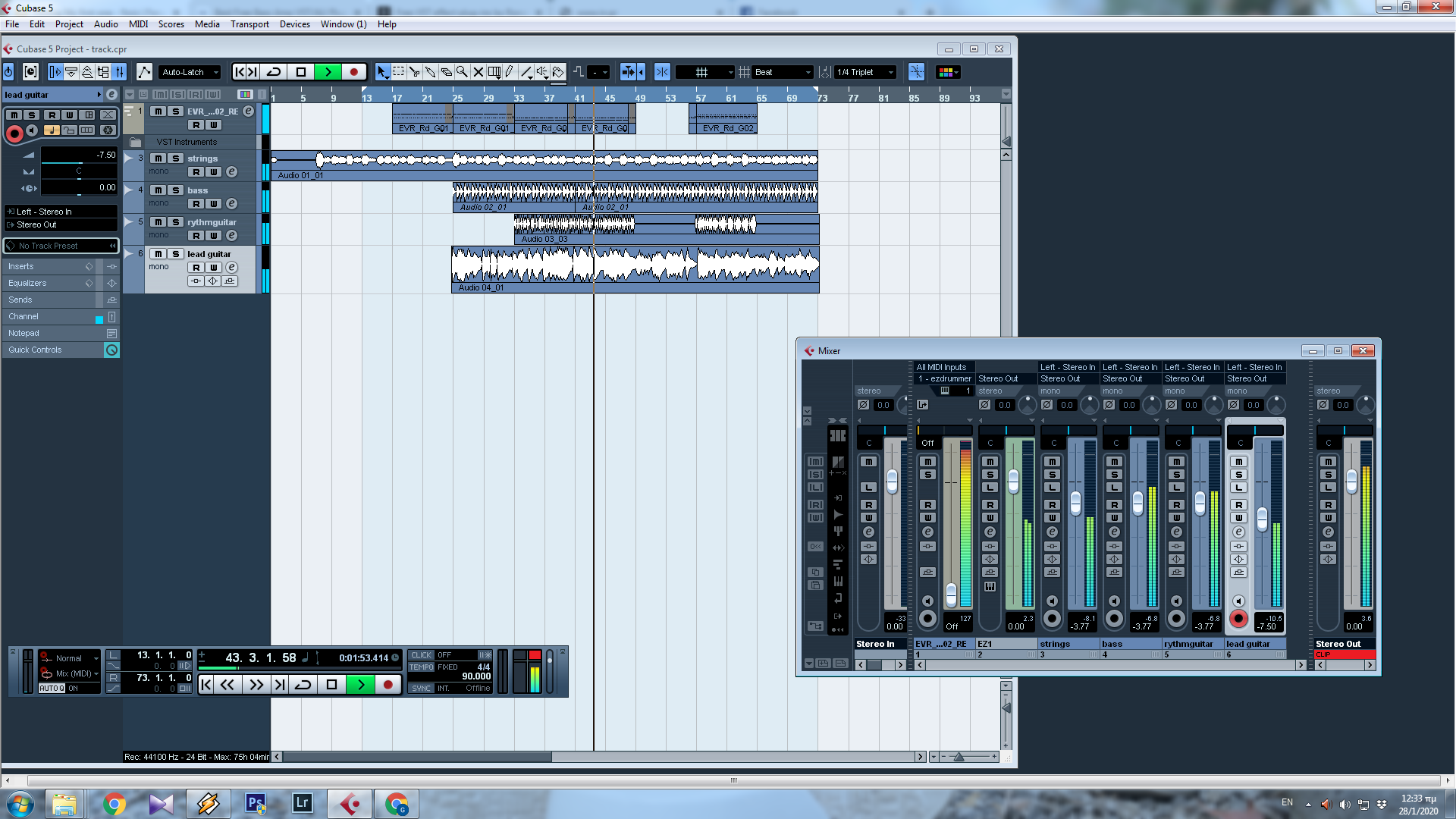The height and width of the screenshot is (819, 1456).
Task: Select the Draw pencil tool
Action: 510,72
